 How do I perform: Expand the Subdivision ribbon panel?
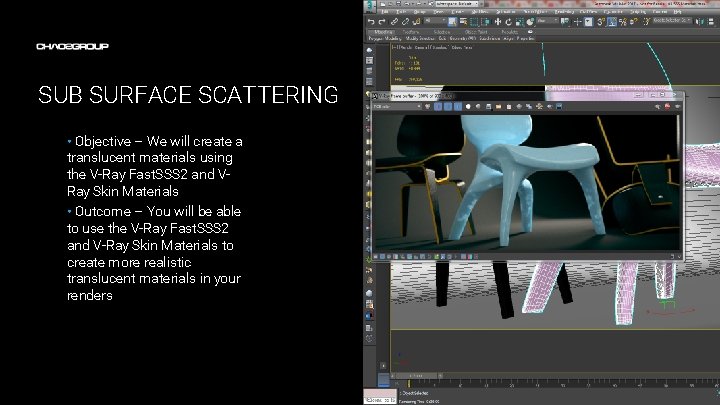click(489, 39)
